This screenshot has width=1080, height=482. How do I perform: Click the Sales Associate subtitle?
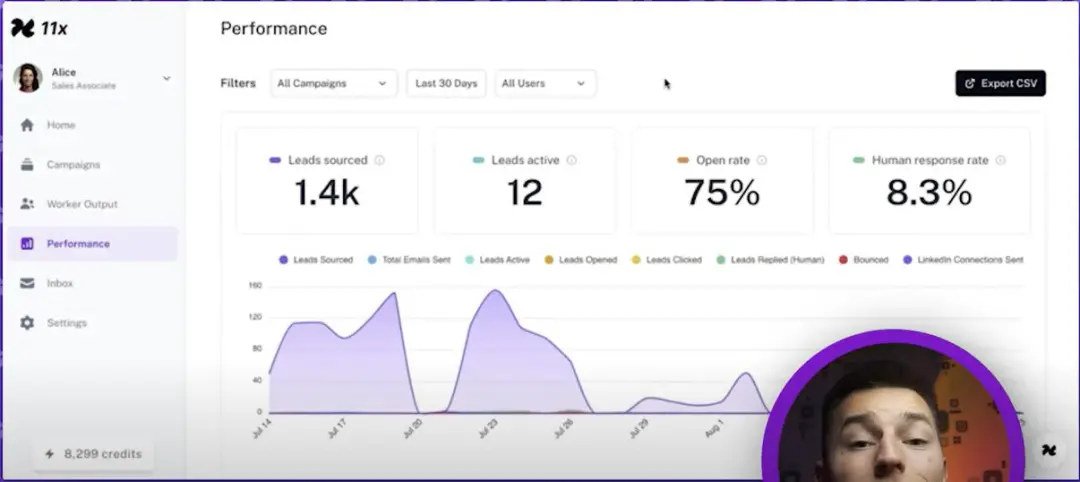point(83,86)
